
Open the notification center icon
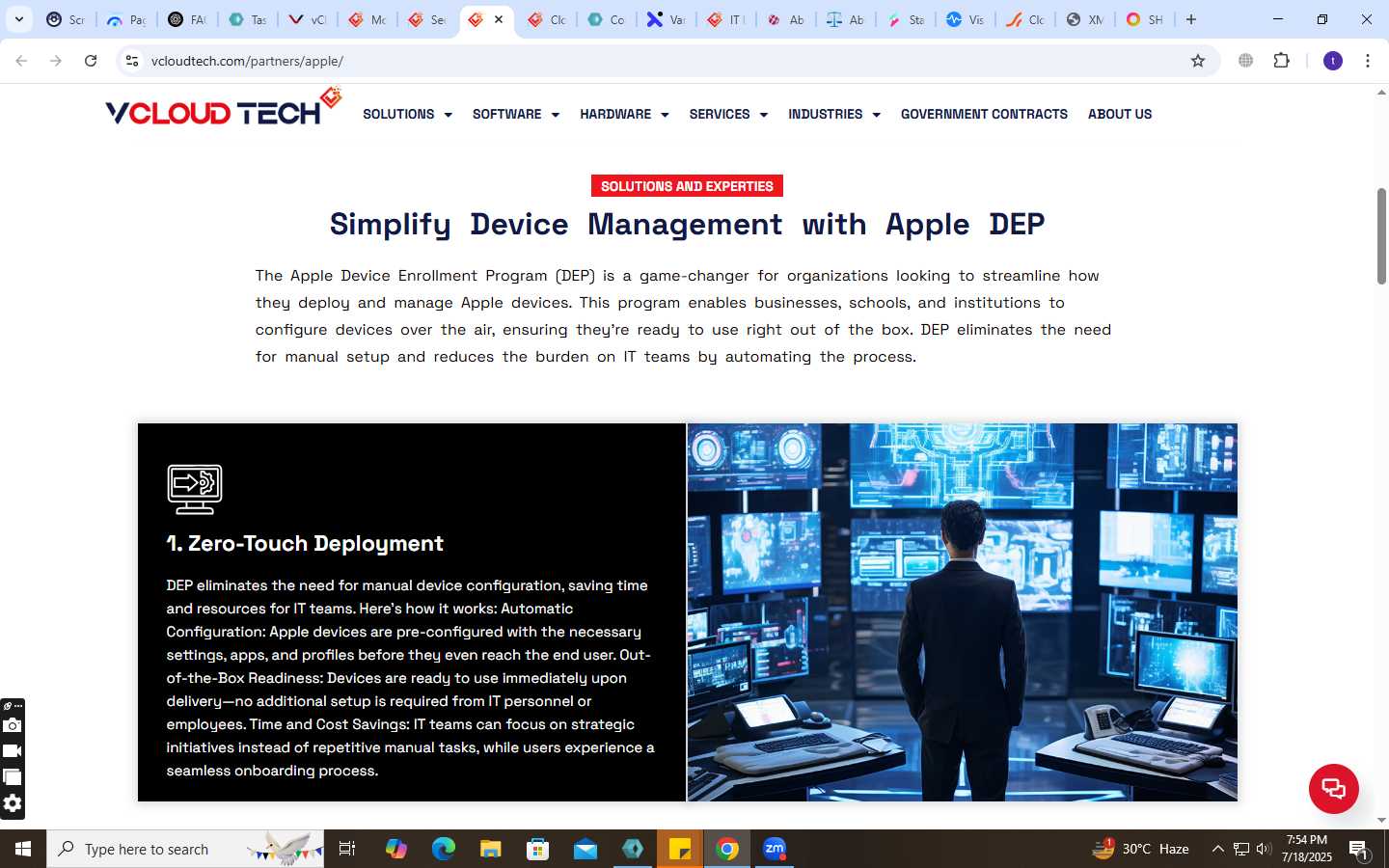click(1359, 850)
